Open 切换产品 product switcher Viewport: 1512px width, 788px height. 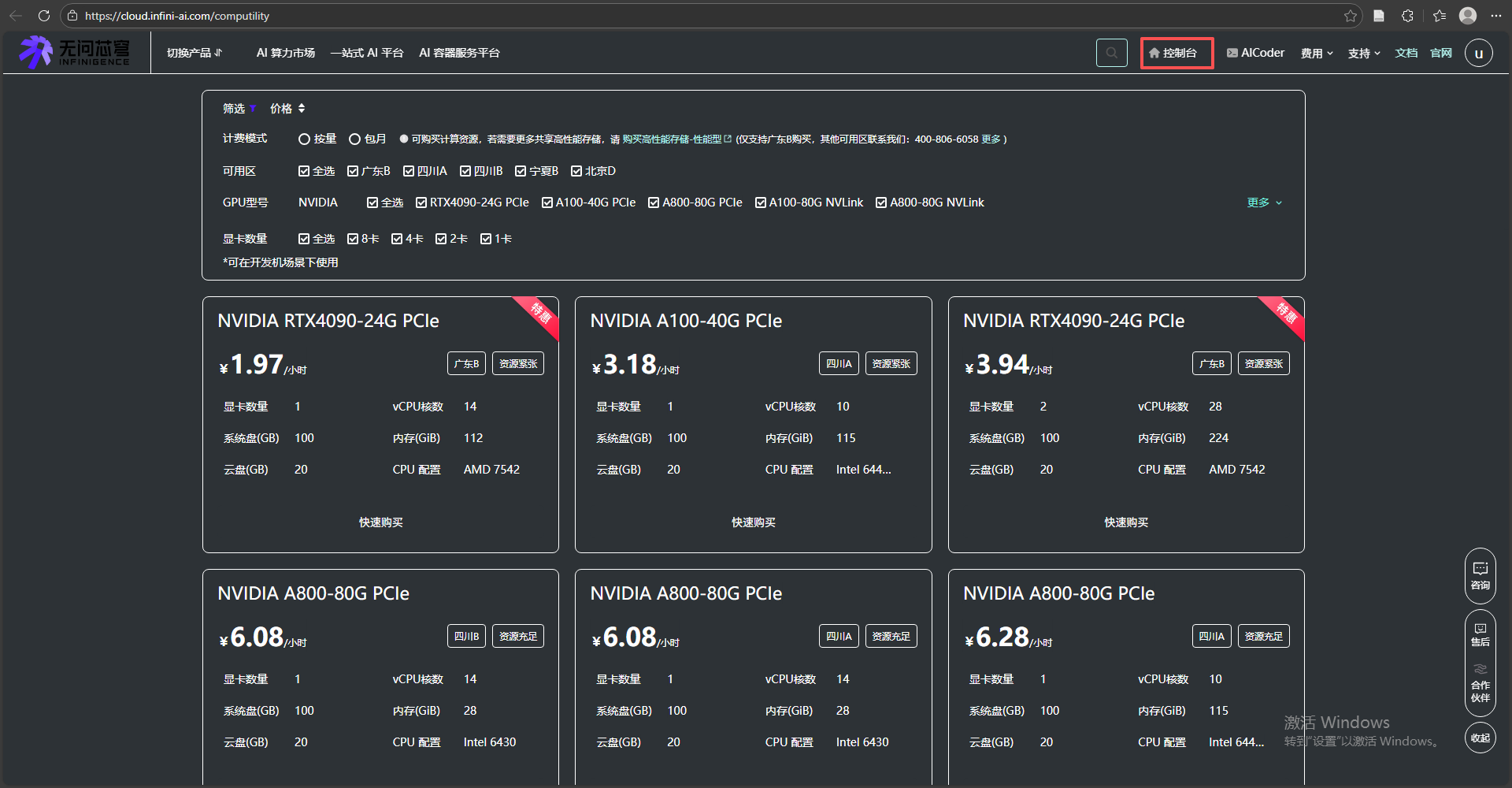[195, 53]
